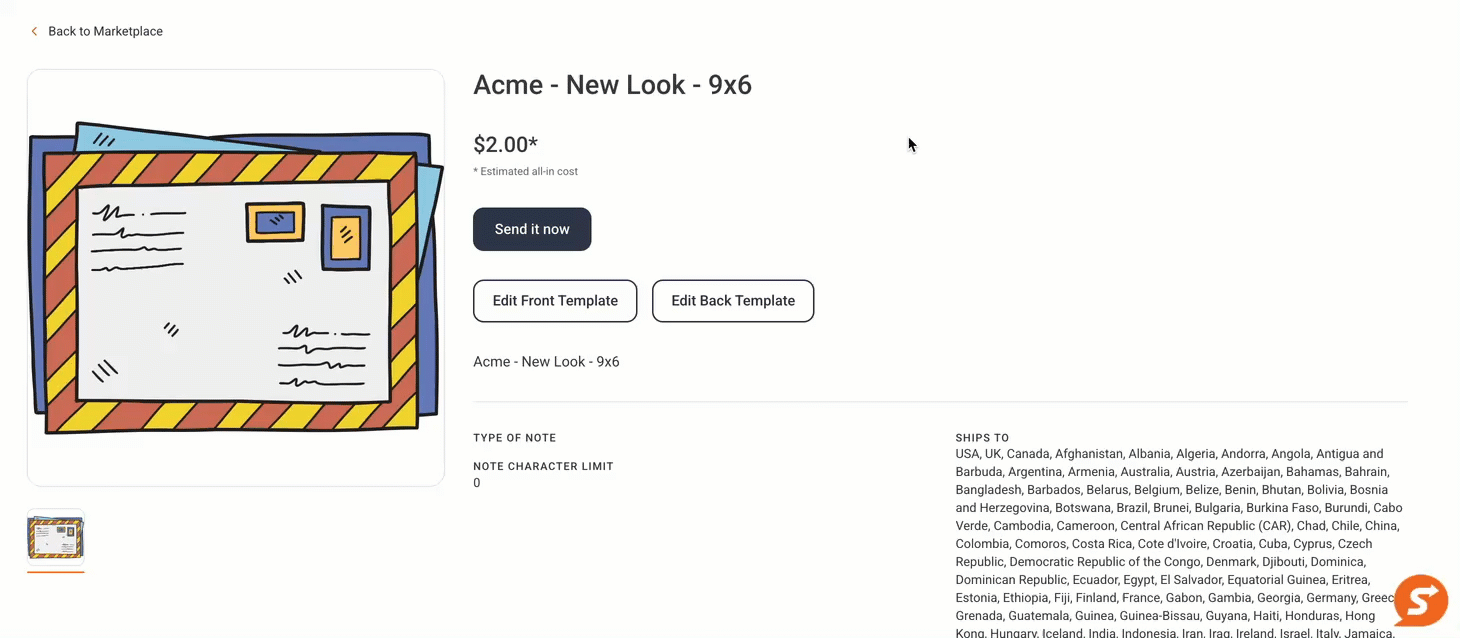Click the NOTE CHARACTER LIMIT label
The height and width of the screenshot is (638, 1460).
543,466
